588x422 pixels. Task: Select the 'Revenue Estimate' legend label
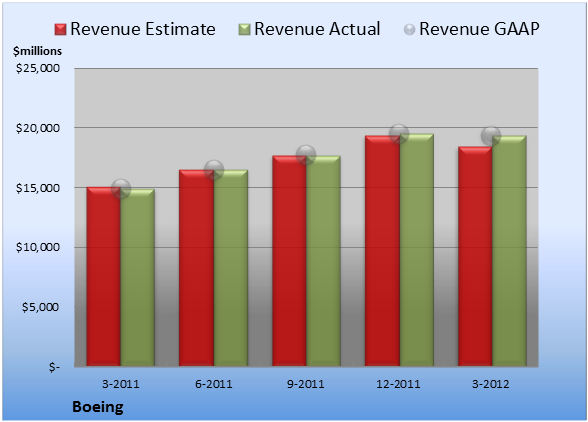(143, 29)
